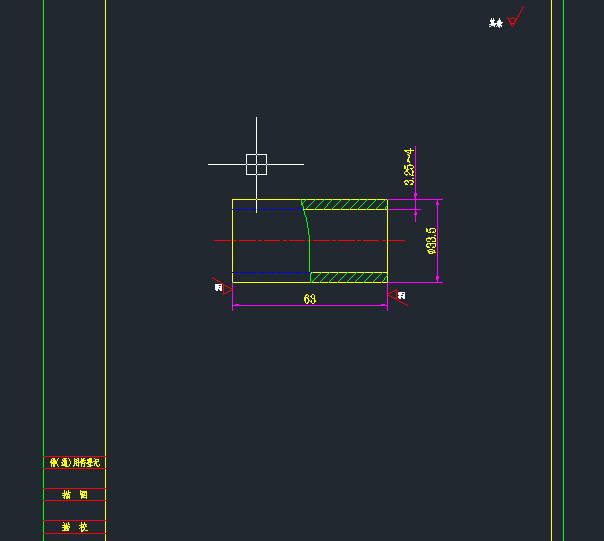Click the red surface finish symbol at top right
Screen dimensions: 604x541
coord(515,17)
